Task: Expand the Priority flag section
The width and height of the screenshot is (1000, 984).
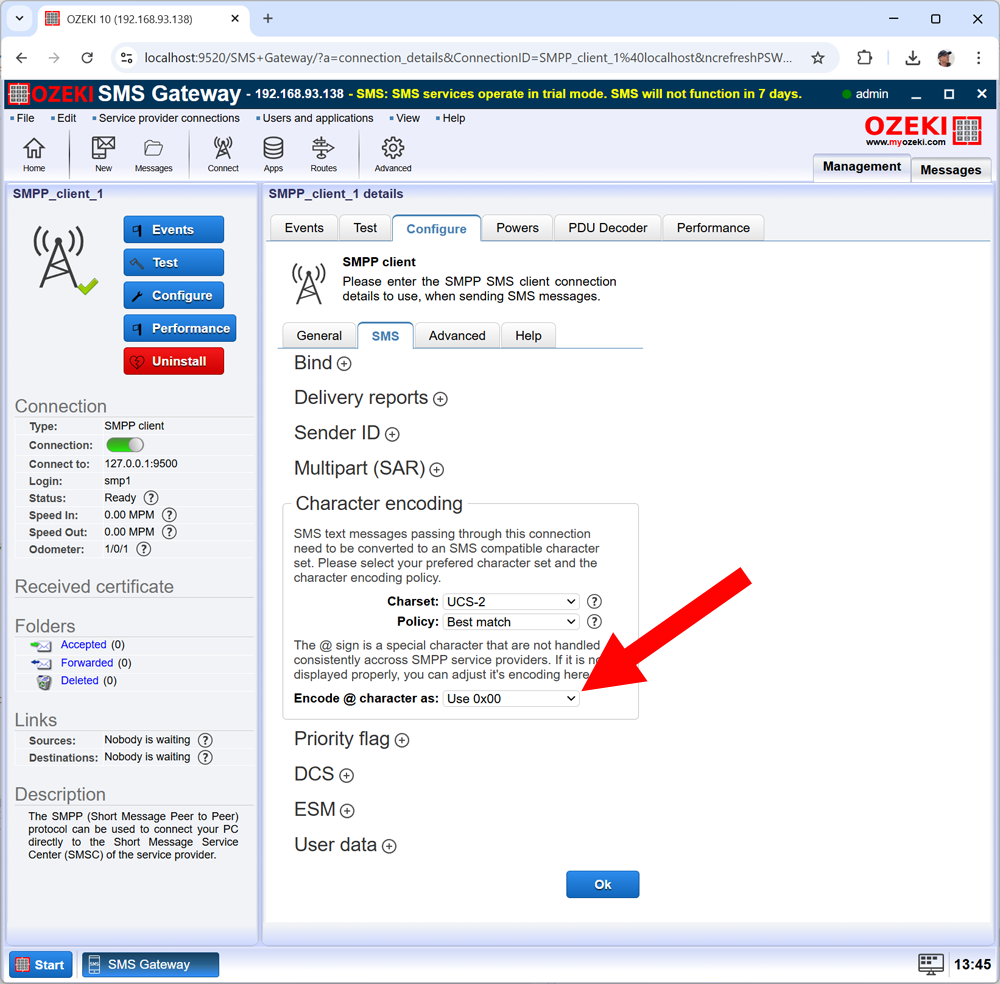Action: 402,740
